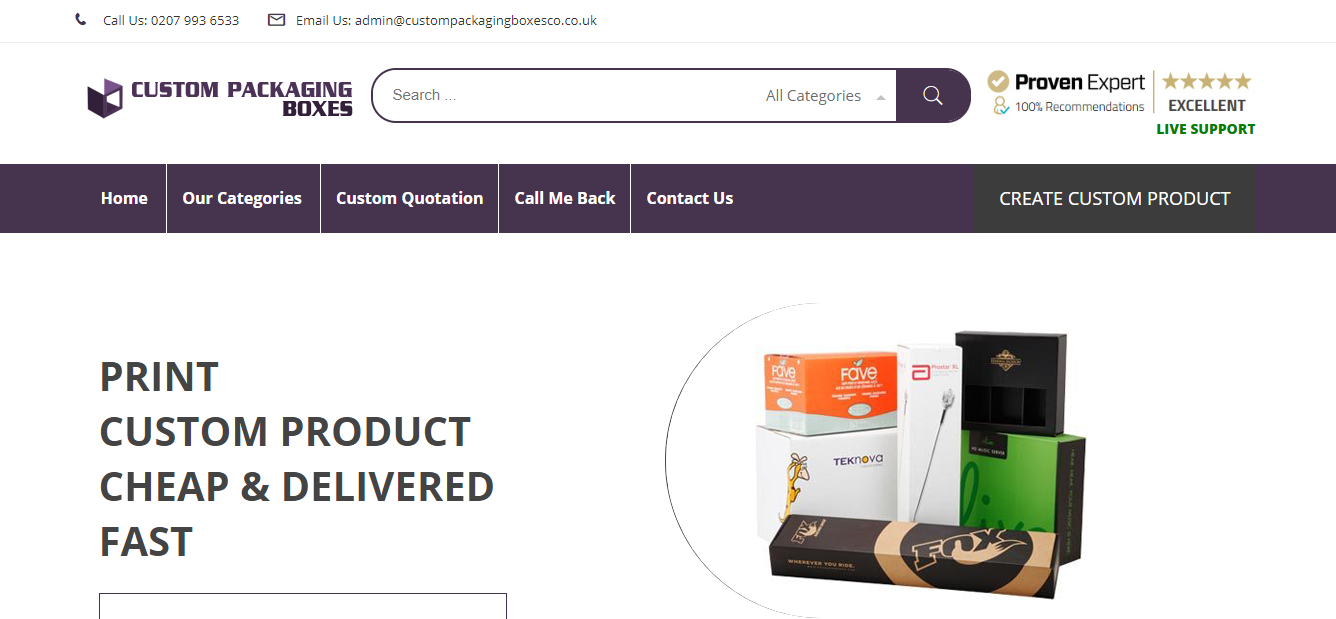Viewport: 1336px width, 619px height.
Task: Click the magnifying glass search icon
Action: click(x=933, y=95)
